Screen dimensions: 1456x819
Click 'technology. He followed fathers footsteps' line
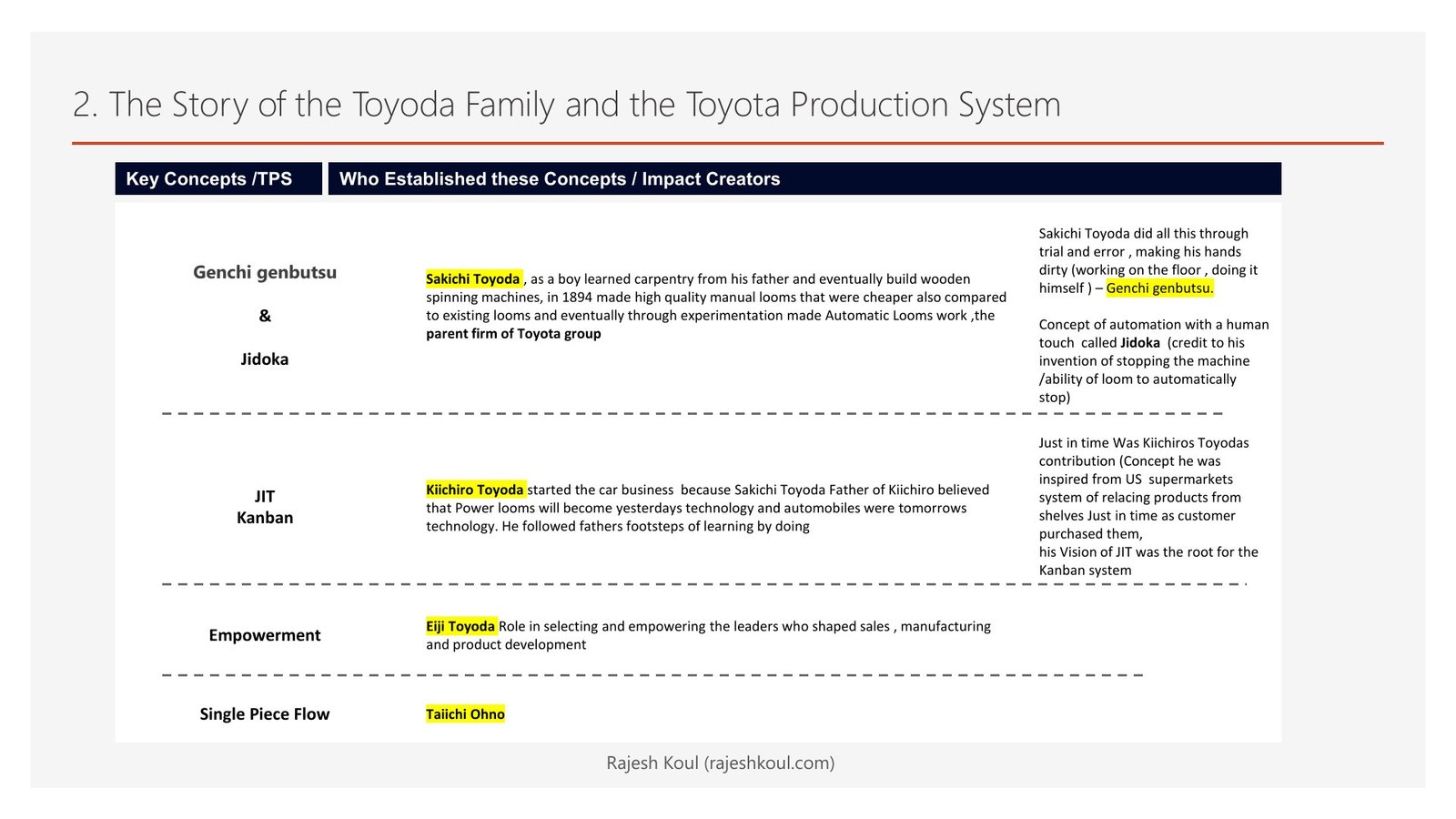point(618,526)
